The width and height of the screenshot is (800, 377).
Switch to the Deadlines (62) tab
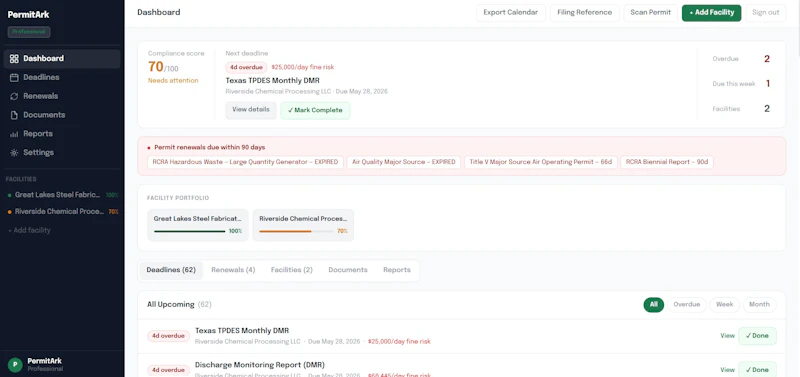[x=171, y=270]
